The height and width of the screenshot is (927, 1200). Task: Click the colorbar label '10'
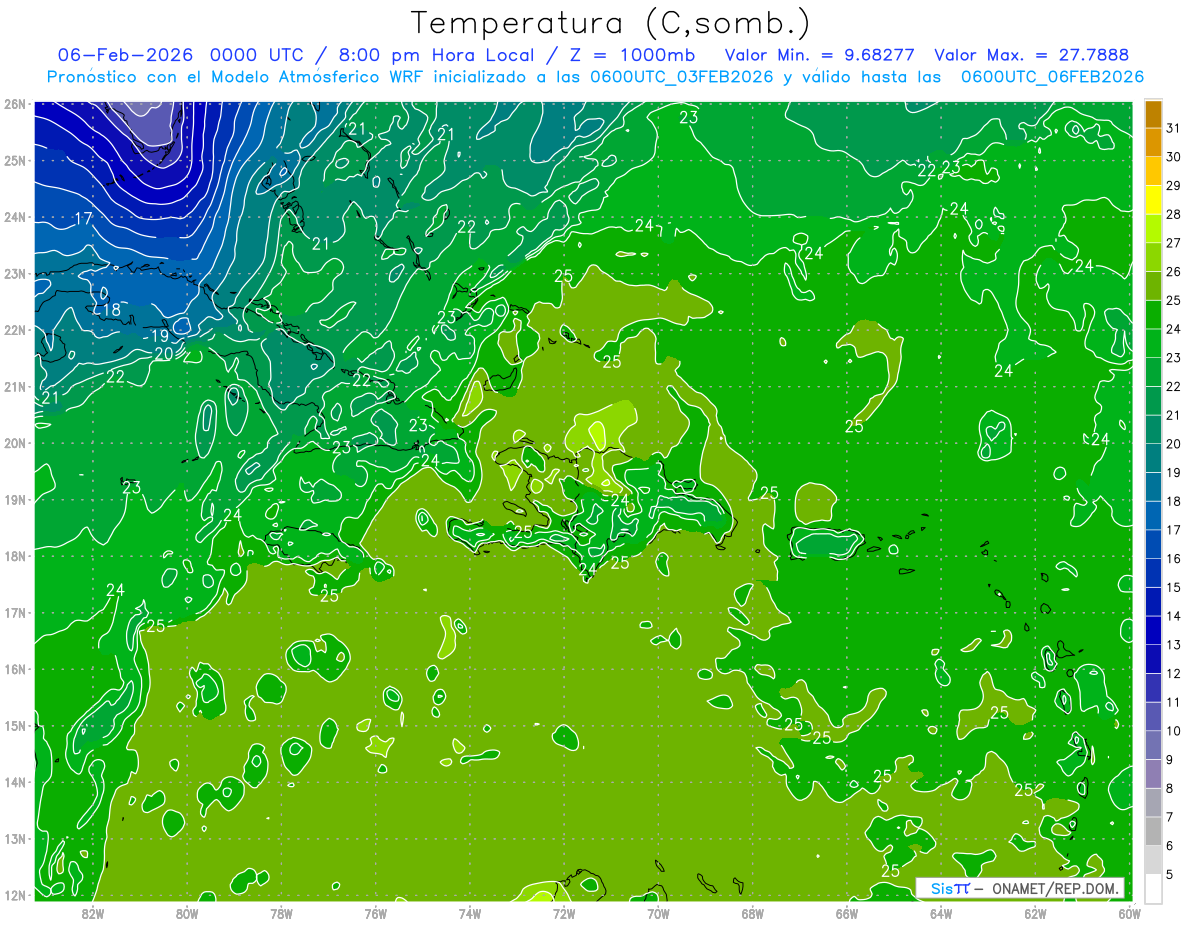point(1173,730)
